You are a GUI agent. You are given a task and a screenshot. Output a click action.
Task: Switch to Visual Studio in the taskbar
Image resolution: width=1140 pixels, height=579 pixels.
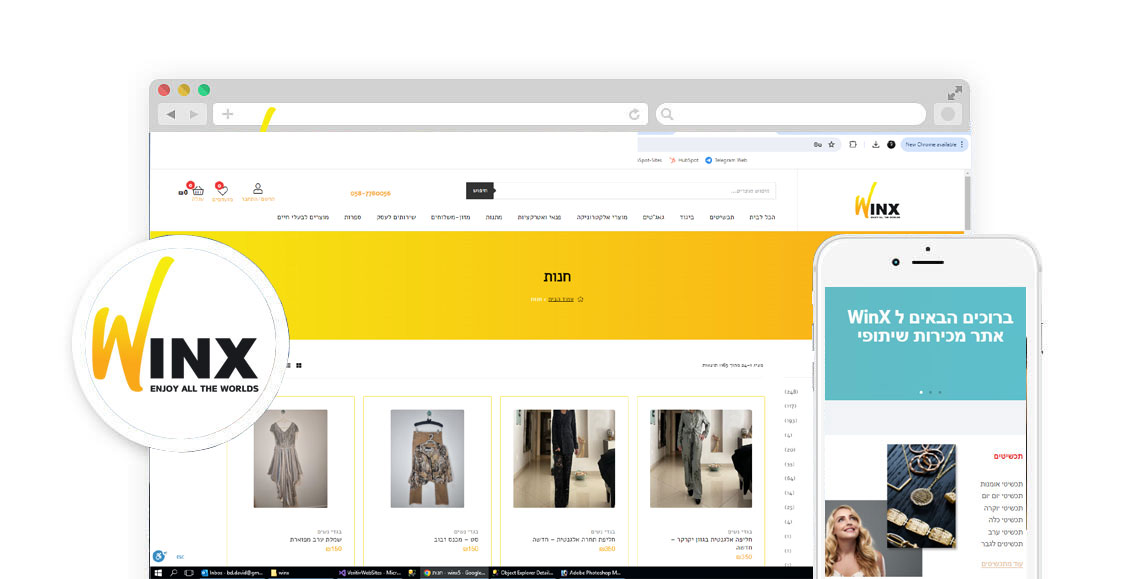(x=370, y=573)
